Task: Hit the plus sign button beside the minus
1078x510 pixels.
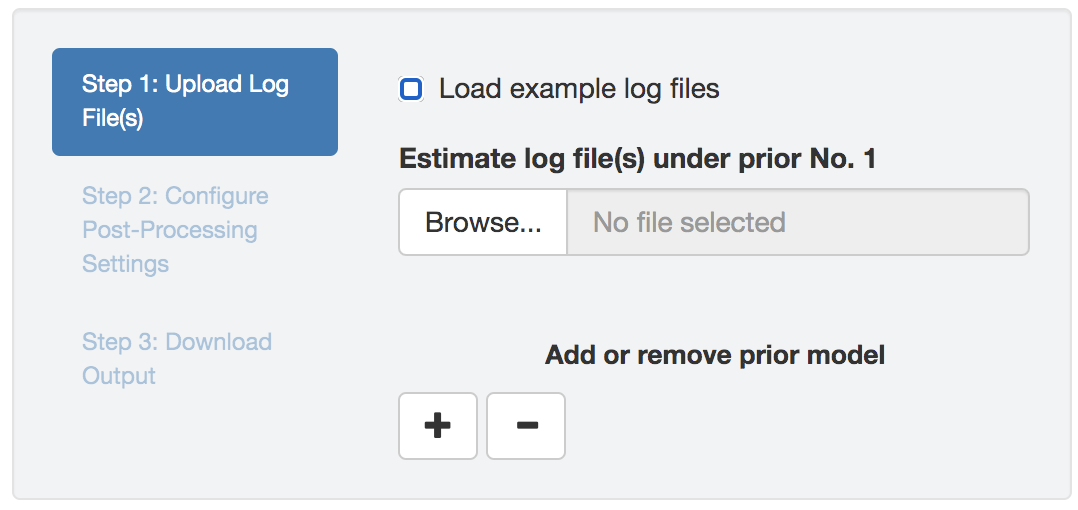Action: [437, 426]
